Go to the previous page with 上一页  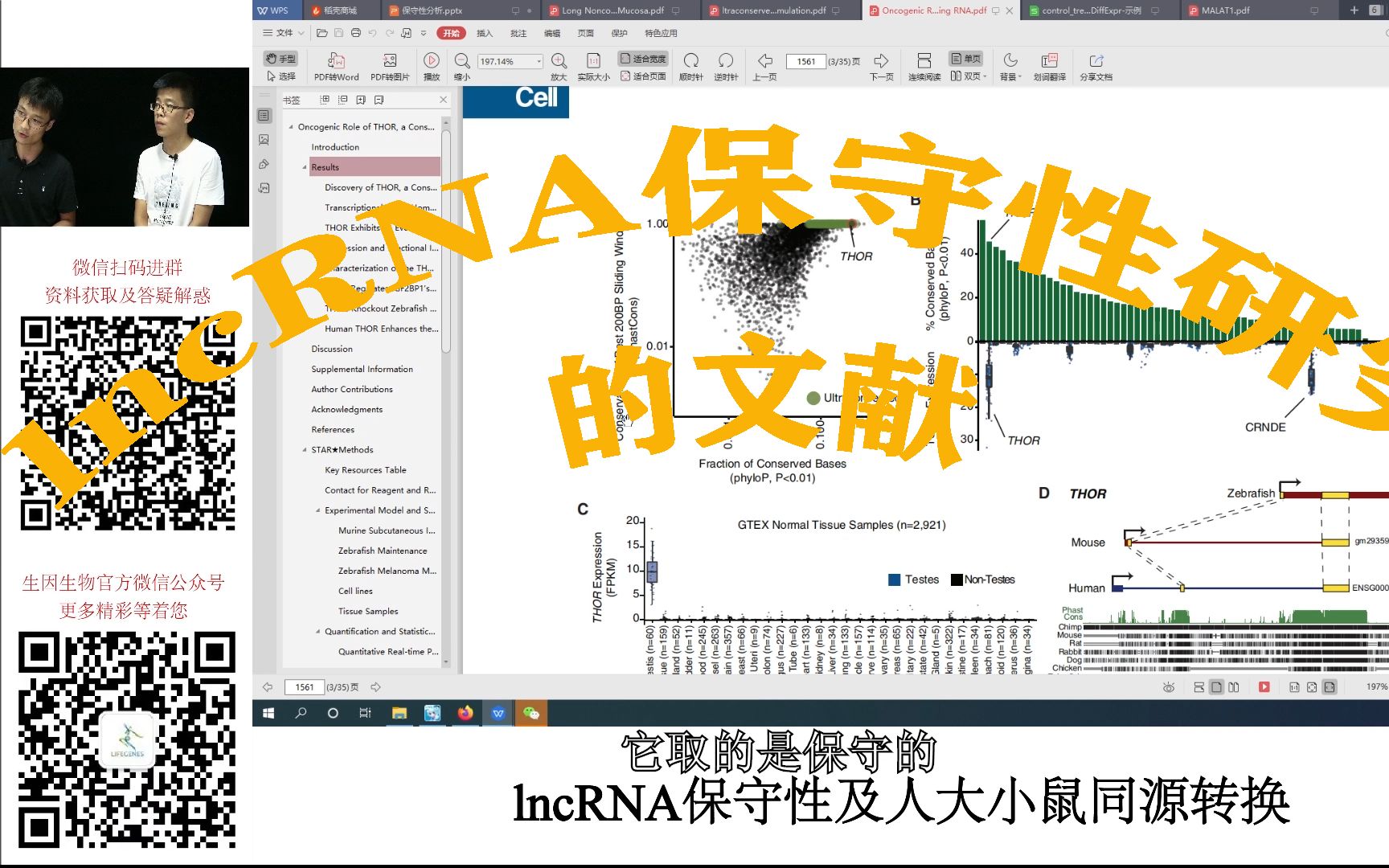(764, 68)
